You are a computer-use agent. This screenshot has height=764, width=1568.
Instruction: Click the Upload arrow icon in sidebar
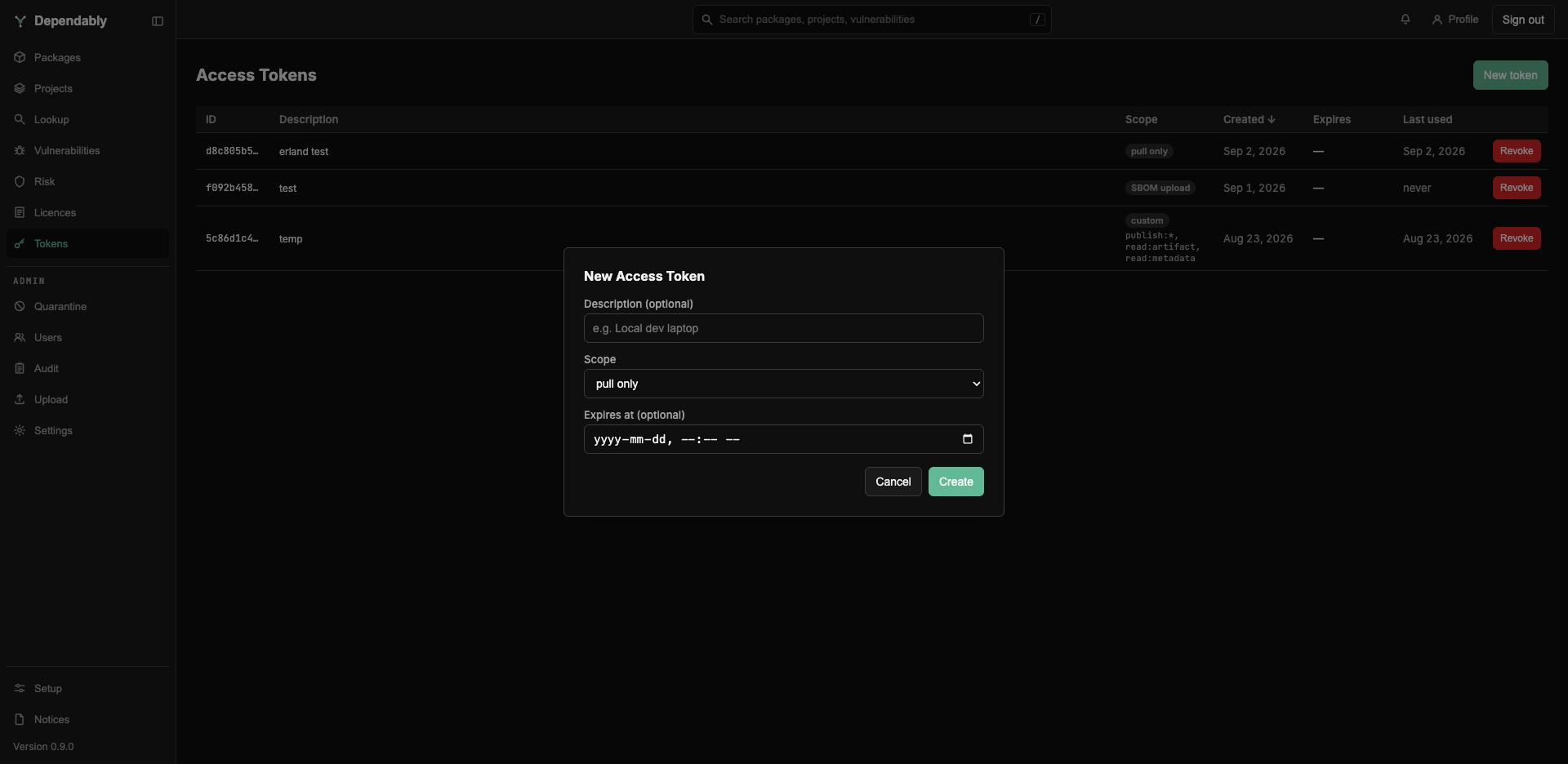(x=20, y=400)
